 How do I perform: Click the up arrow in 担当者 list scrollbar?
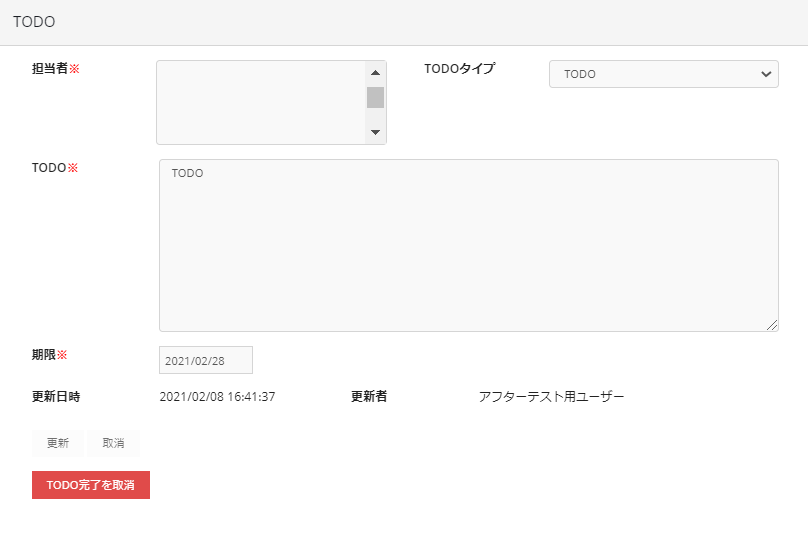[x=375, y=73]
